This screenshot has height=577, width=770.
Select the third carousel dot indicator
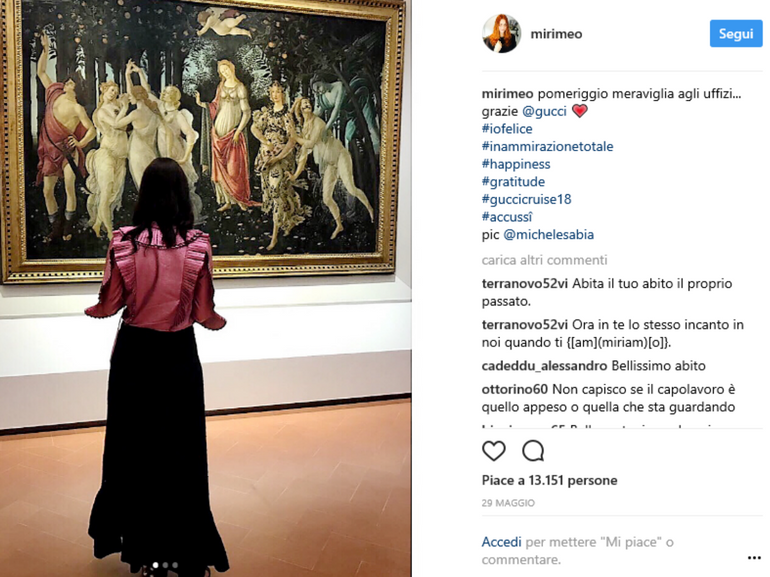[175, 565]
